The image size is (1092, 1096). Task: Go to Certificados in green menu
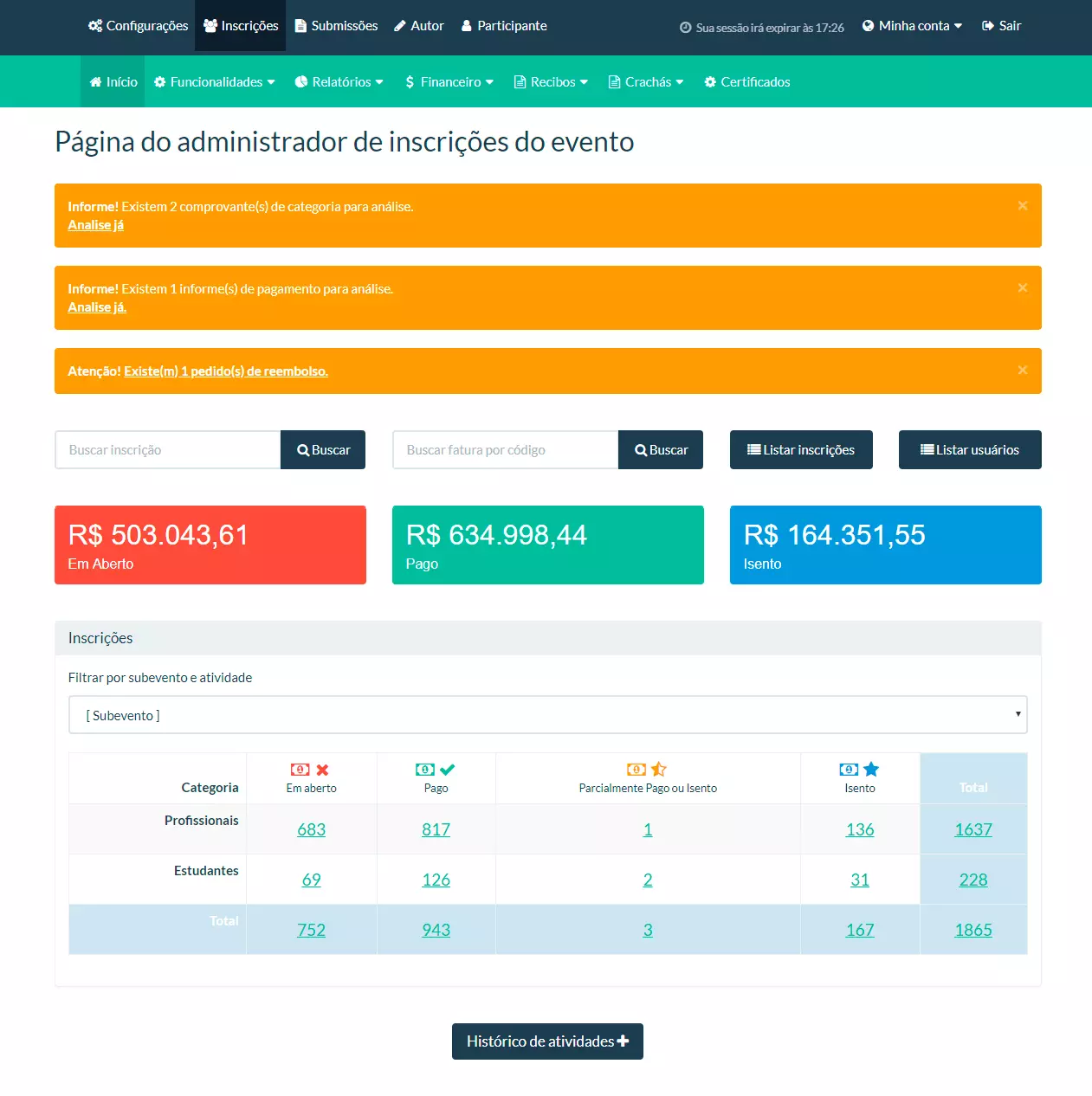click(x=746, y=82)
